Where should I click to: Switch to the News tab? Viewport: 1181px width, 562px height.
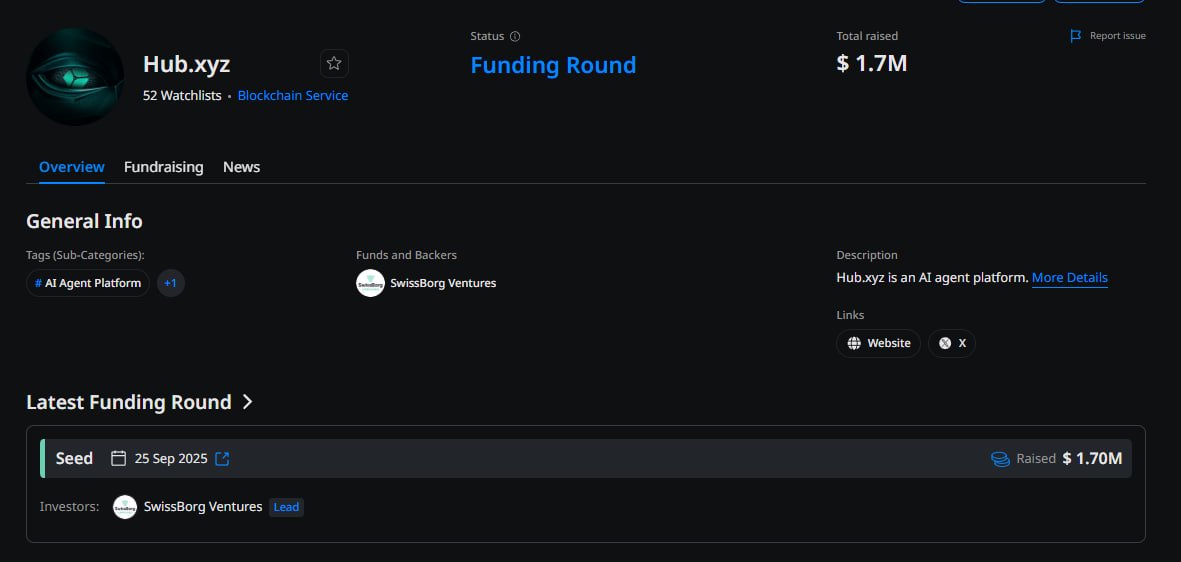(x=241, y=167)
